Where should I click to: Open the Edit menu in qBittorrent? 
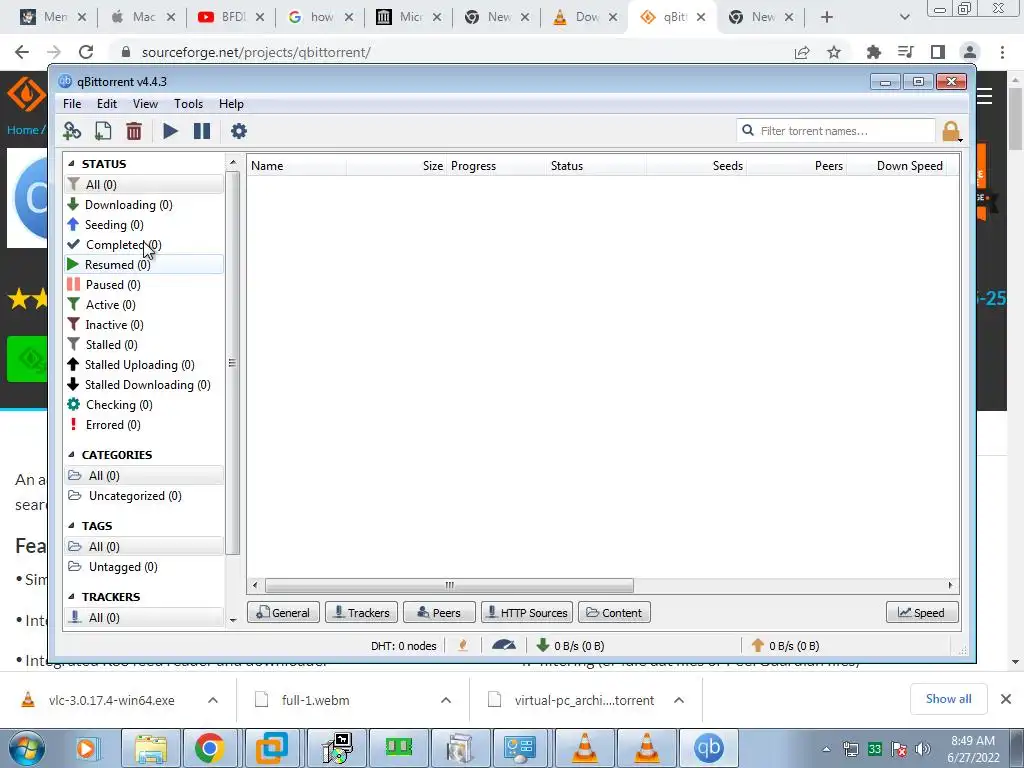click(107, 104)
